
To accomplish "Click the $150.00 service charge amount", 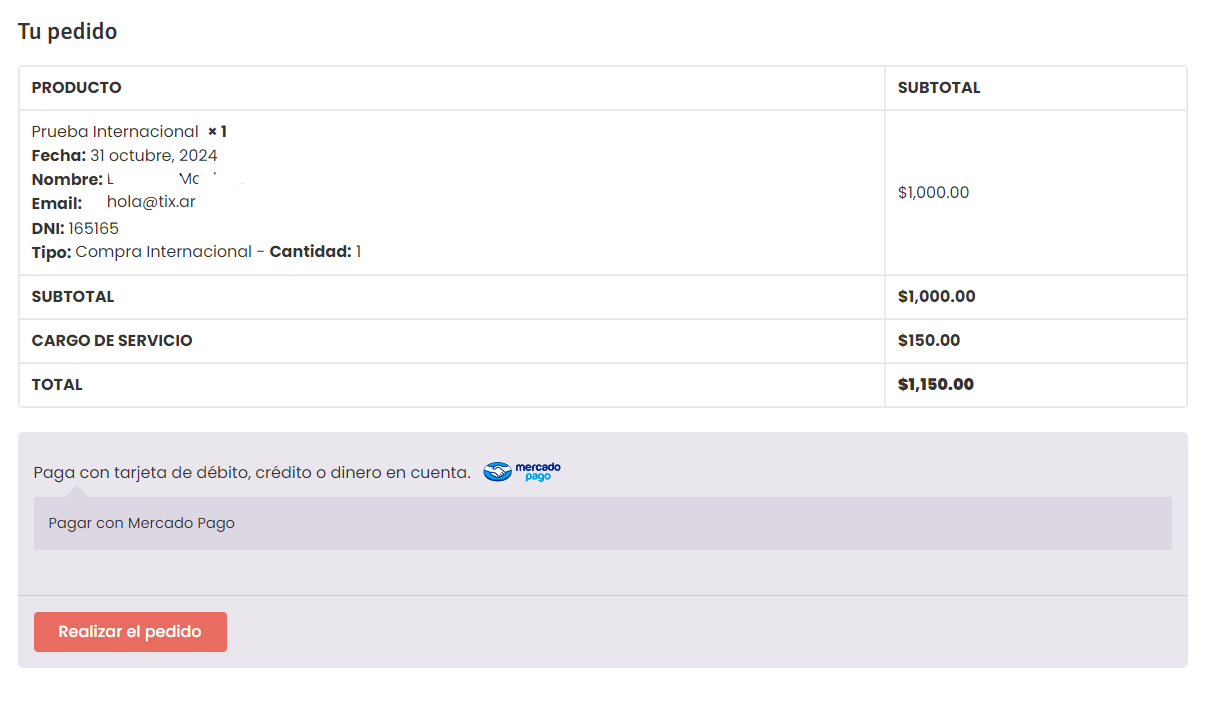I will (928, 341).
